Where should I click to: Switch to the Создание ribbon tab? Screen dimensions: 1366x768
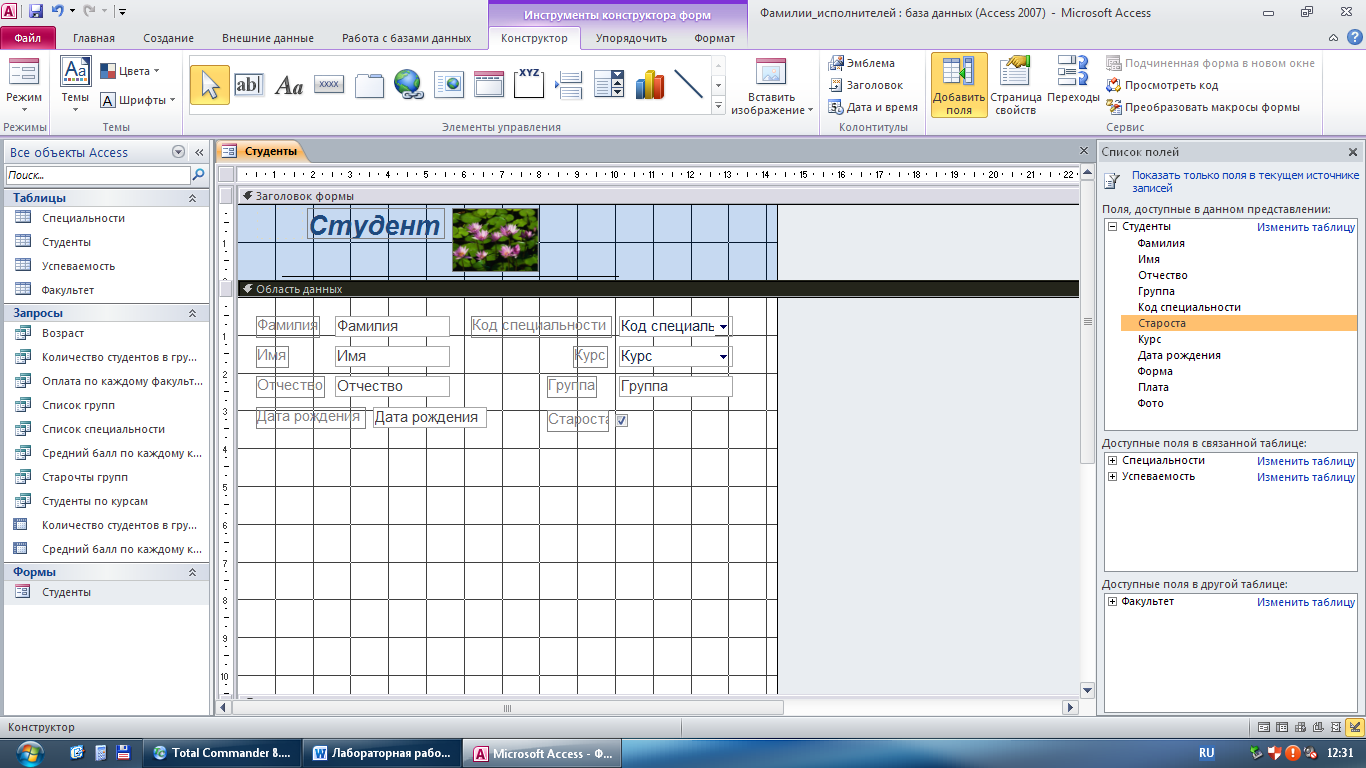click(x=168, y=38)
